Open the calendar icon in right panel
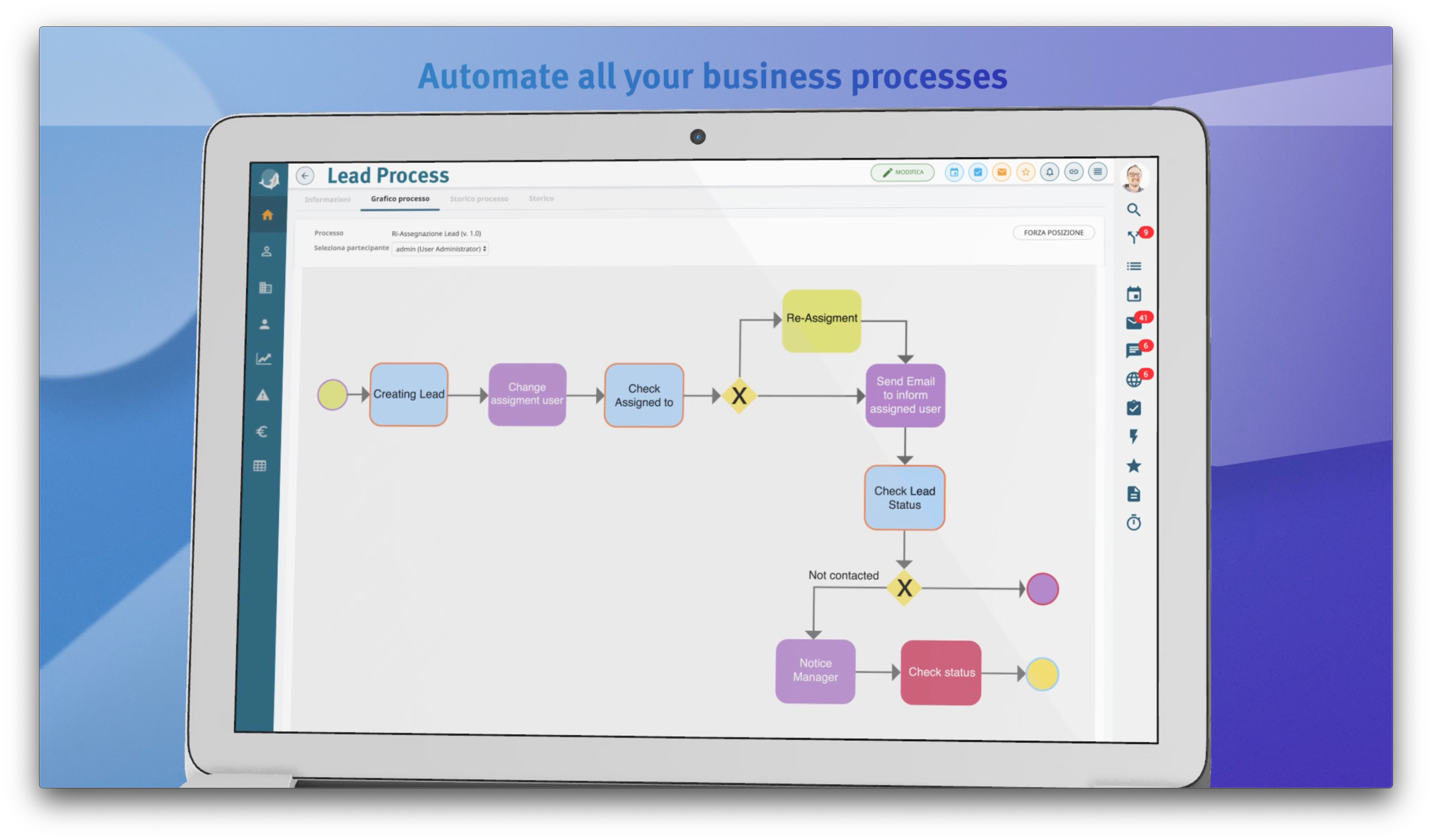The width and height of the screenshot is (1432, 840). (1134, 294)
